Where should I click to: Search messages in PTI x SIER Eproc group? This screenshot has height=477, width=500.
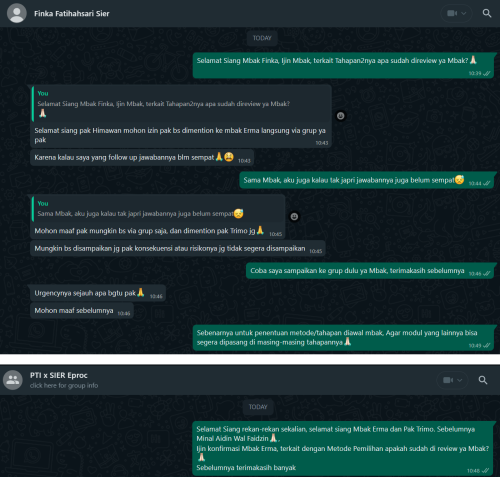(483, 380)
